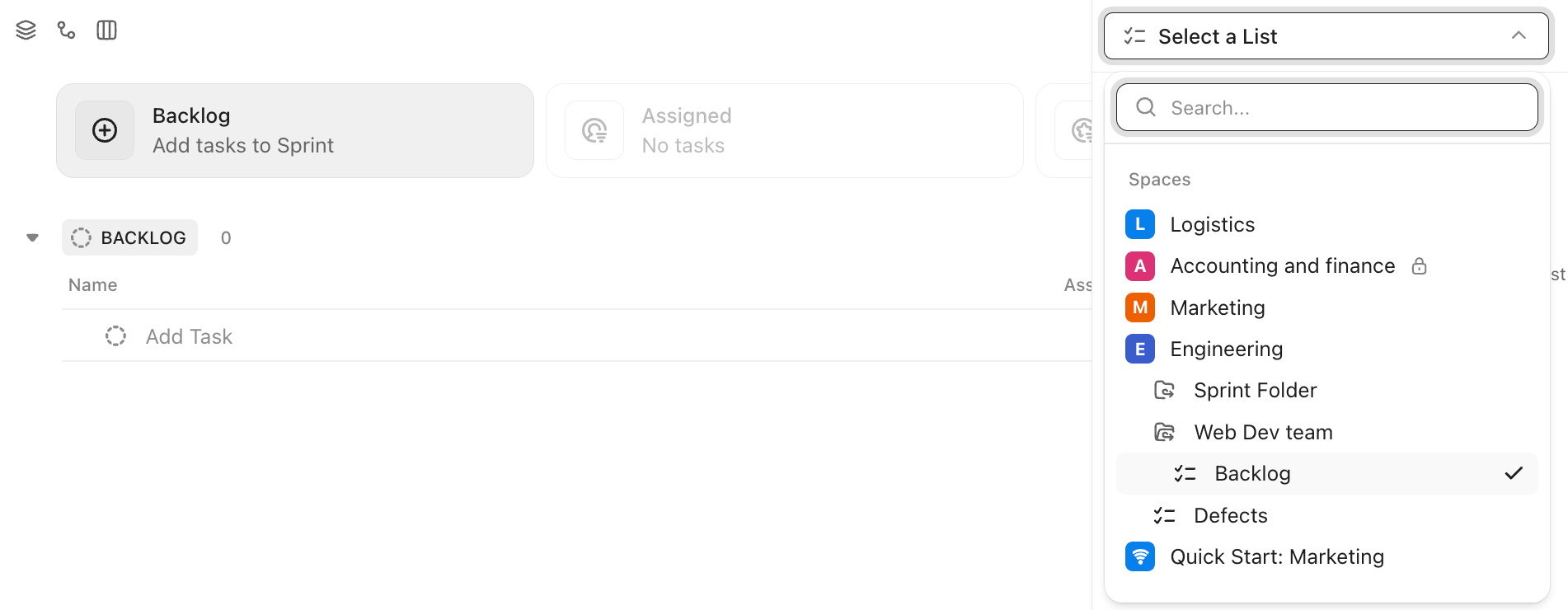This screenshot has height=610, width=1568.
Task: Select the Backlog list under Web Dev team
Action: [x=1252, y=473]
